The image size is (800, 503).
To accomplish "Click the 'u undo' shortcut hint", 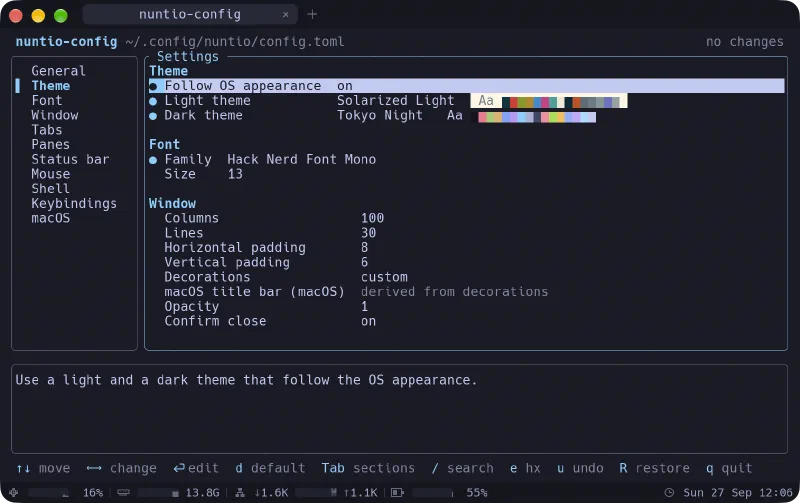I will pyautogui.click(x=580, y=468).
